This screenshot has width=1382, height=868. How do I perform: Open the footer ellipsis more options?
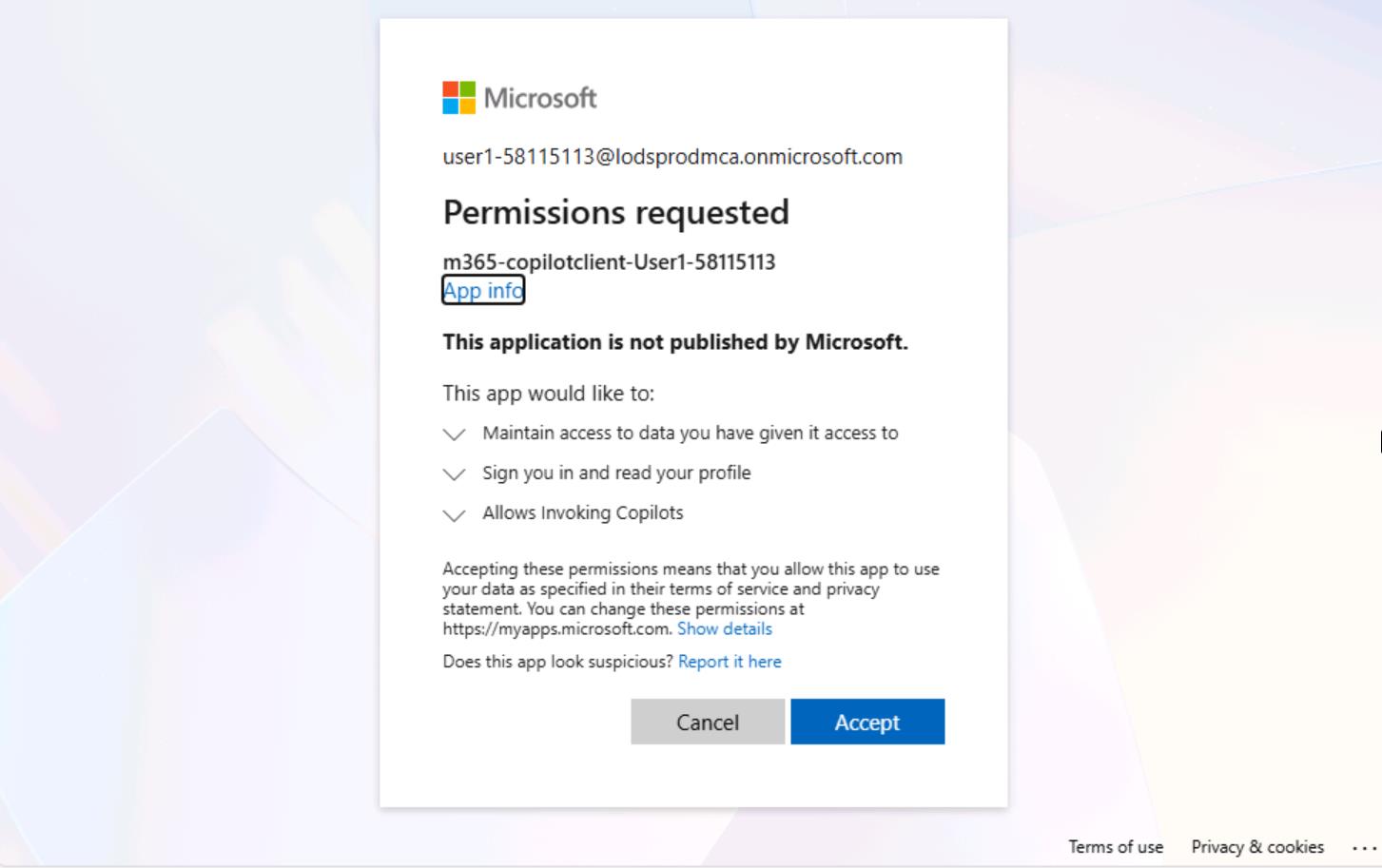(x=1364, y=847)
